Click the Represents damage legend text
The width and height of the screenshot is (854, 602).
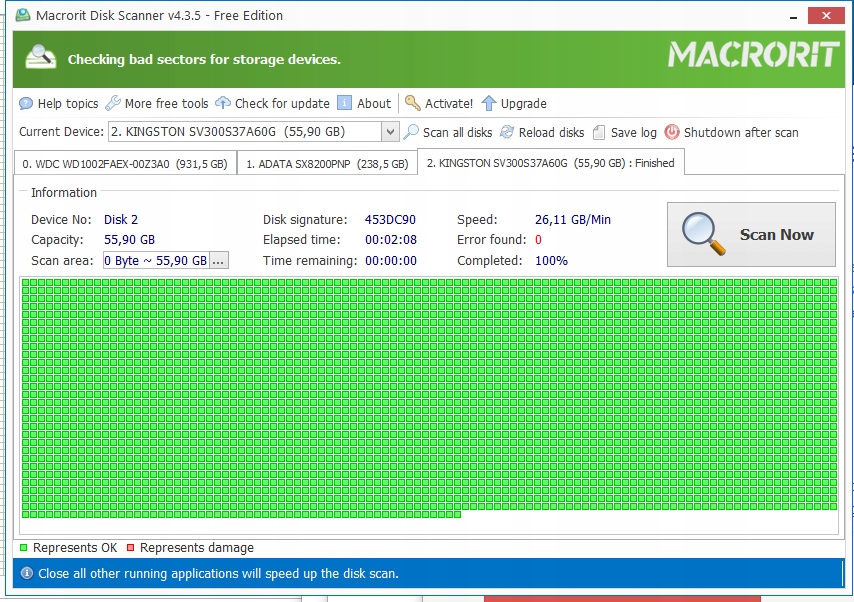click(197, 548)
